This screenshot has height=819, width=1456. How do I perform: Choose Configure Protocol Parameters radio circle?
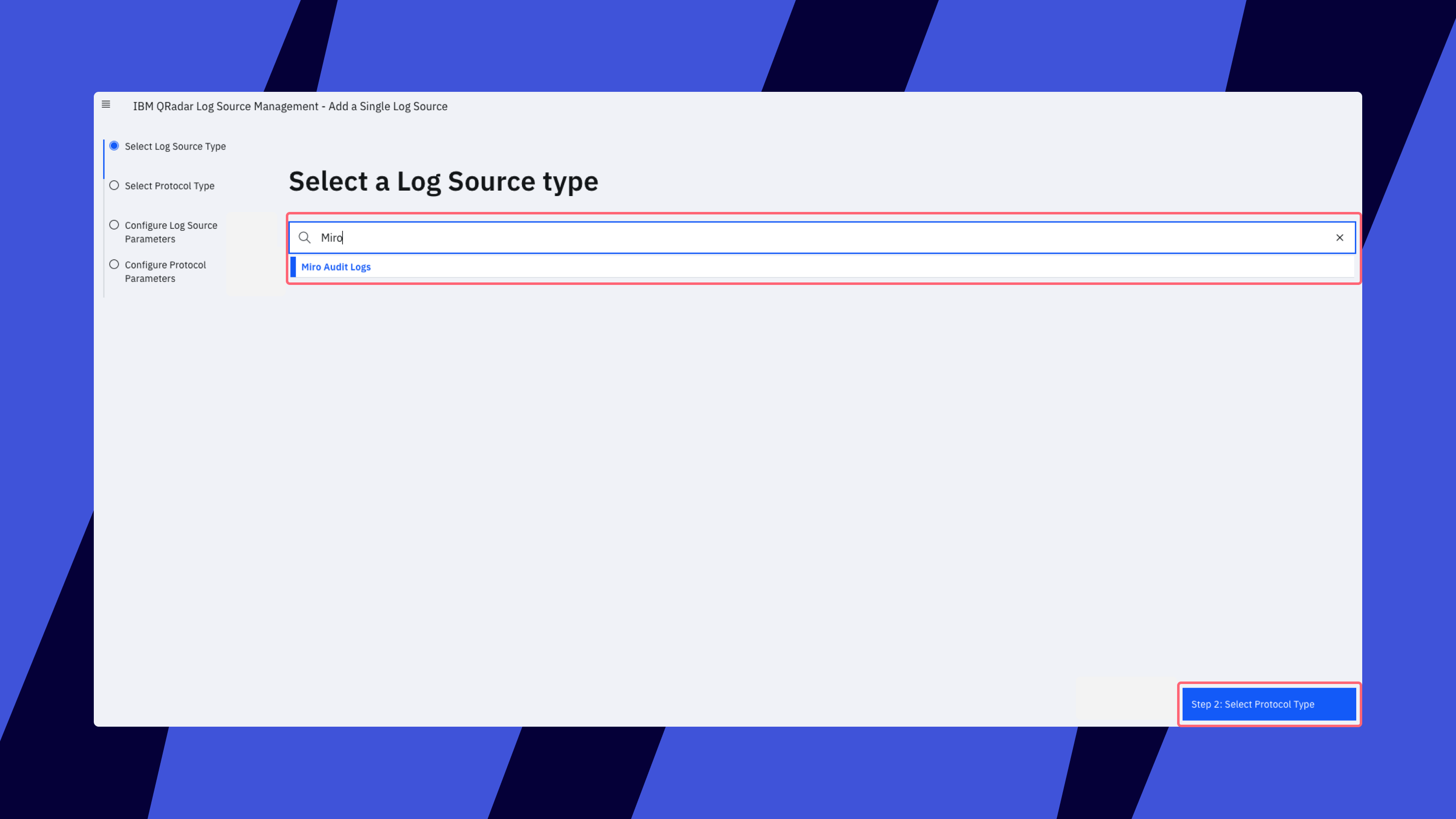tap(114, 265)
